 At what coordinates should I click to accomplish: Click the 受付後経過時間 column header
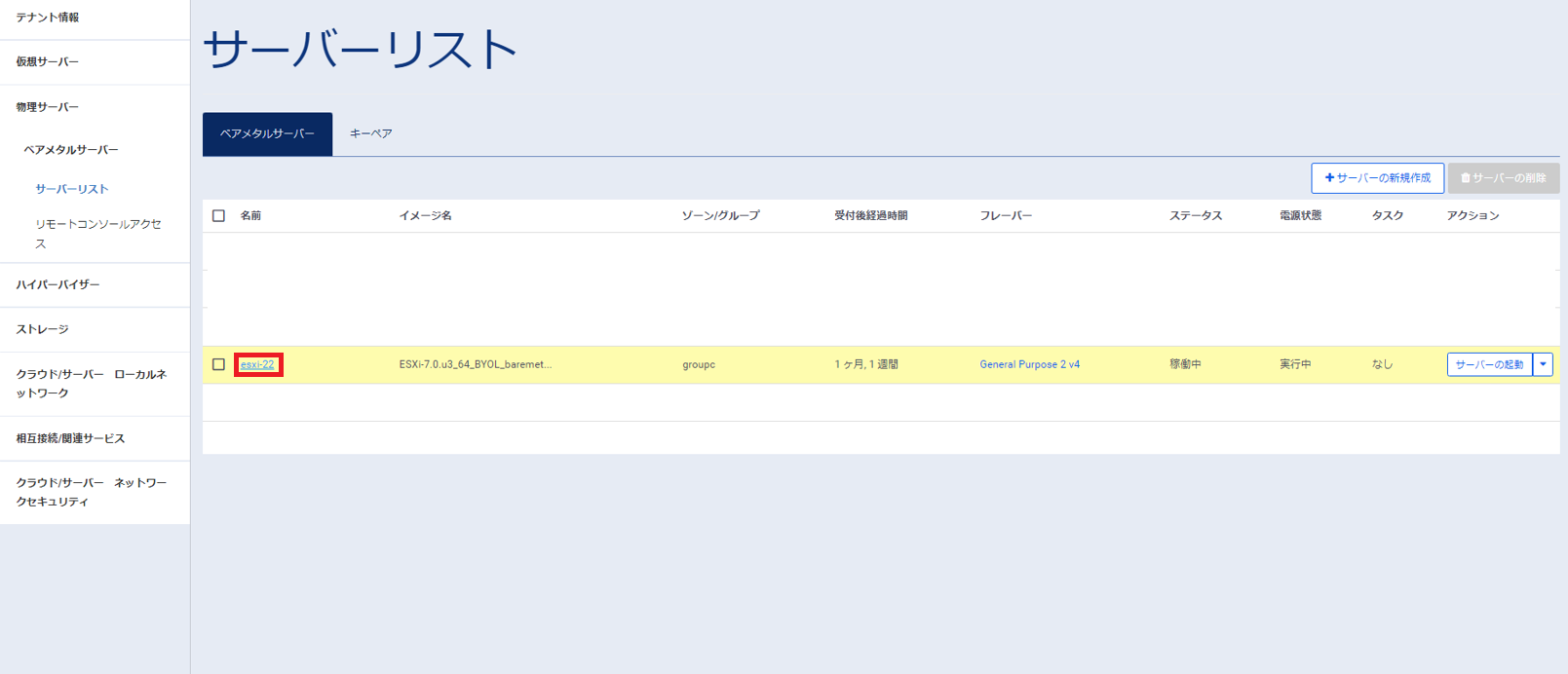(x=870, y=216)
